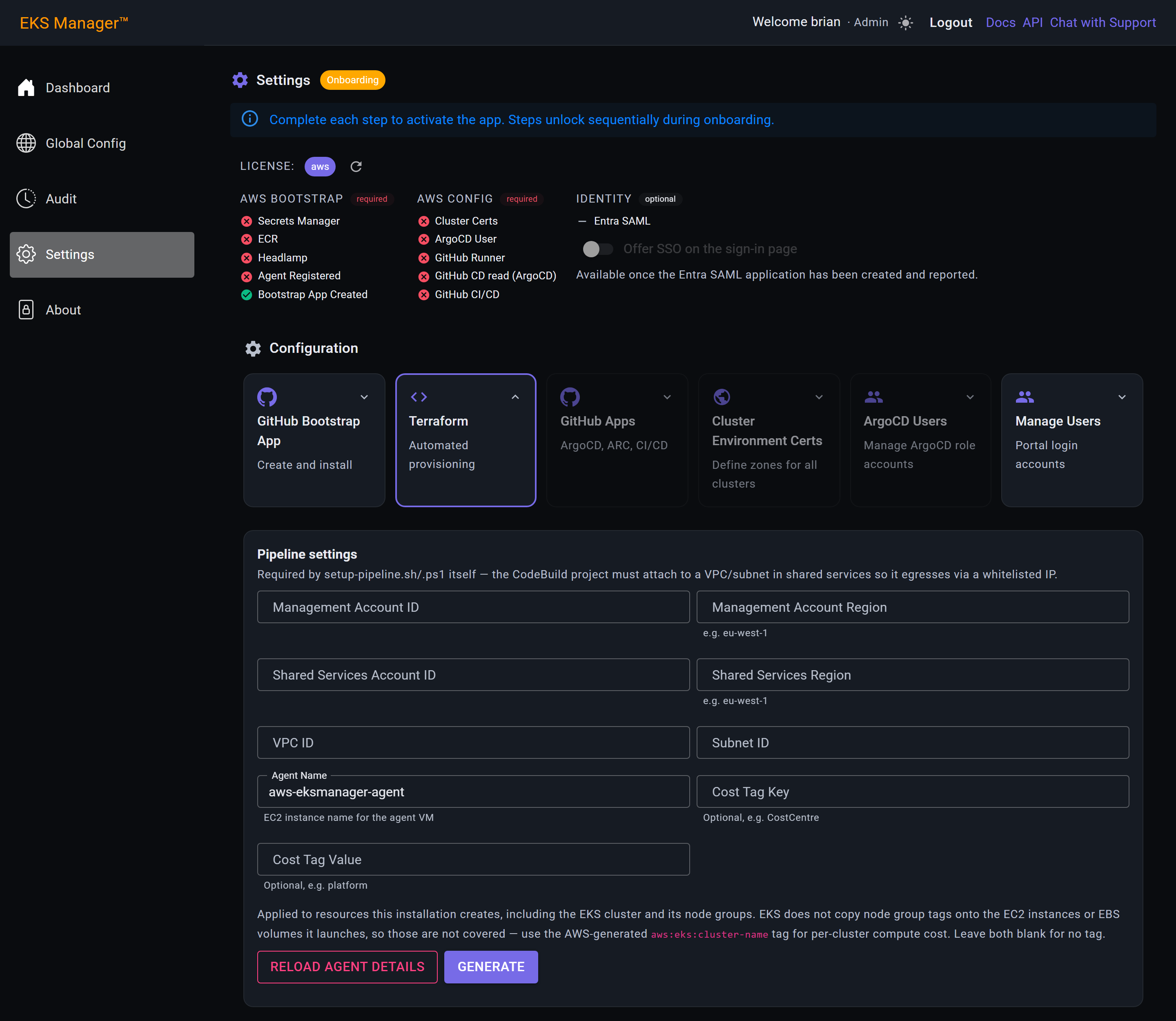Click the GENERATE button
This screenshot has height=1021, width=1176.
click(490, 967)
